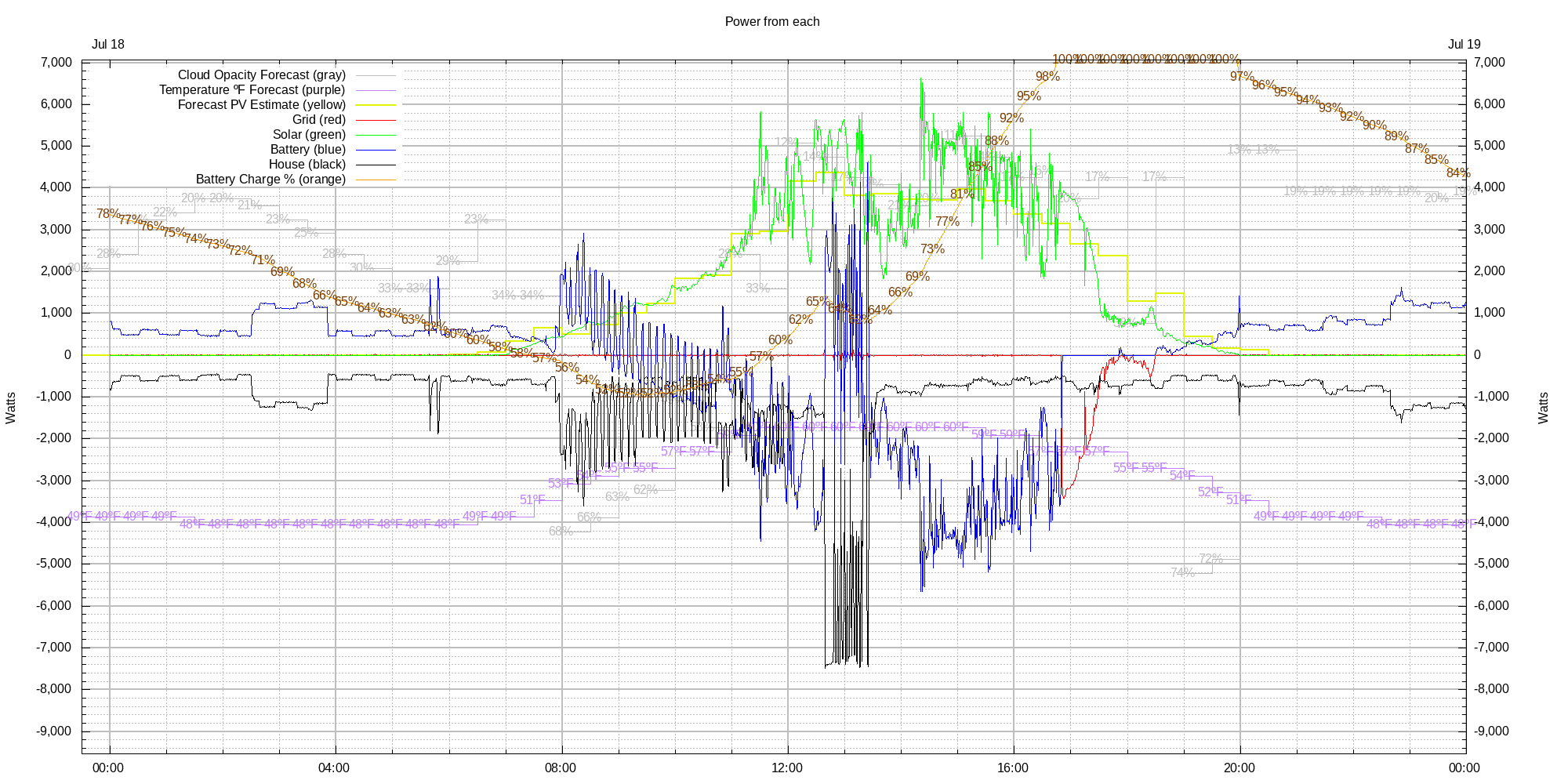Toggle the Cloud Opacity Forecast legend entry

pyautogui.click(x=261, y=75)
